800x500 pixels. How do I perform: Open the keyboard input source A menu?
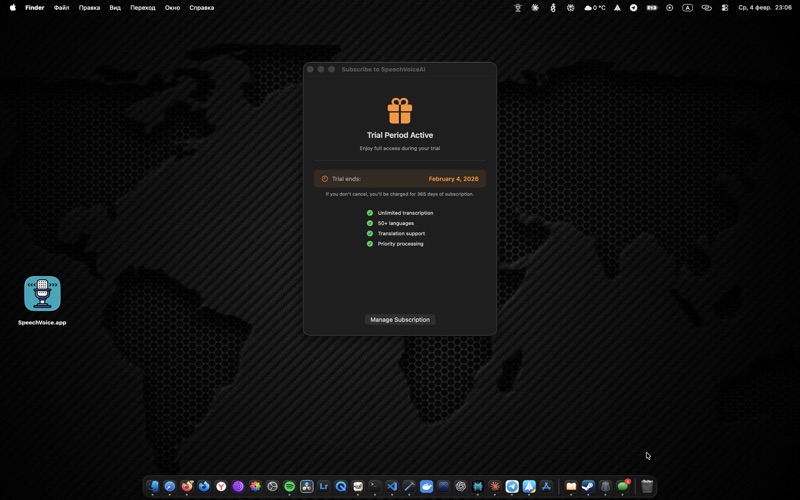pyautogui.click(x=687, y=8)
